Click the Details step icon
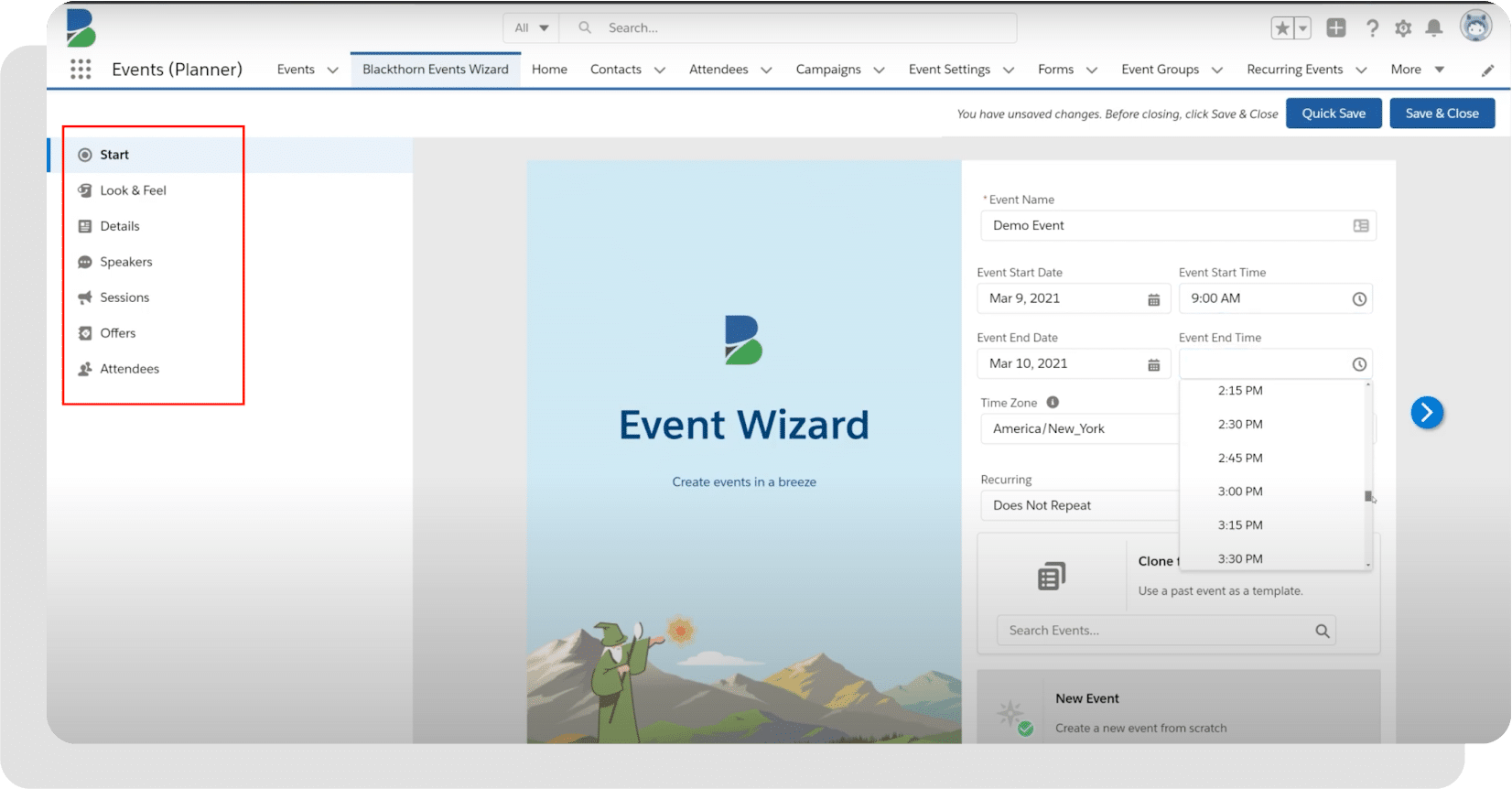Image resolution: width=1512 pixels, height=789 pixels. click(x=85, y=226)
